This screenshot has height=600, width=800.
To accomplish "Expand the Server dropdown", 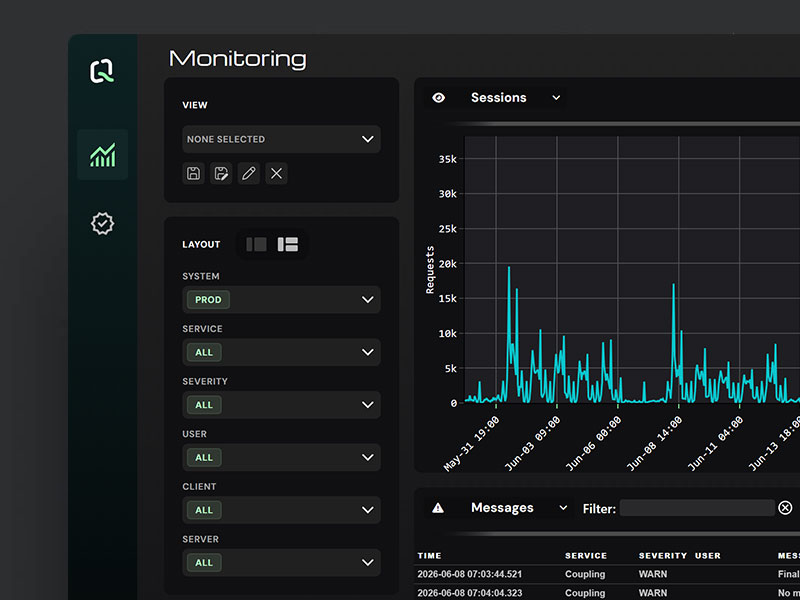I will tap(281, 562).
